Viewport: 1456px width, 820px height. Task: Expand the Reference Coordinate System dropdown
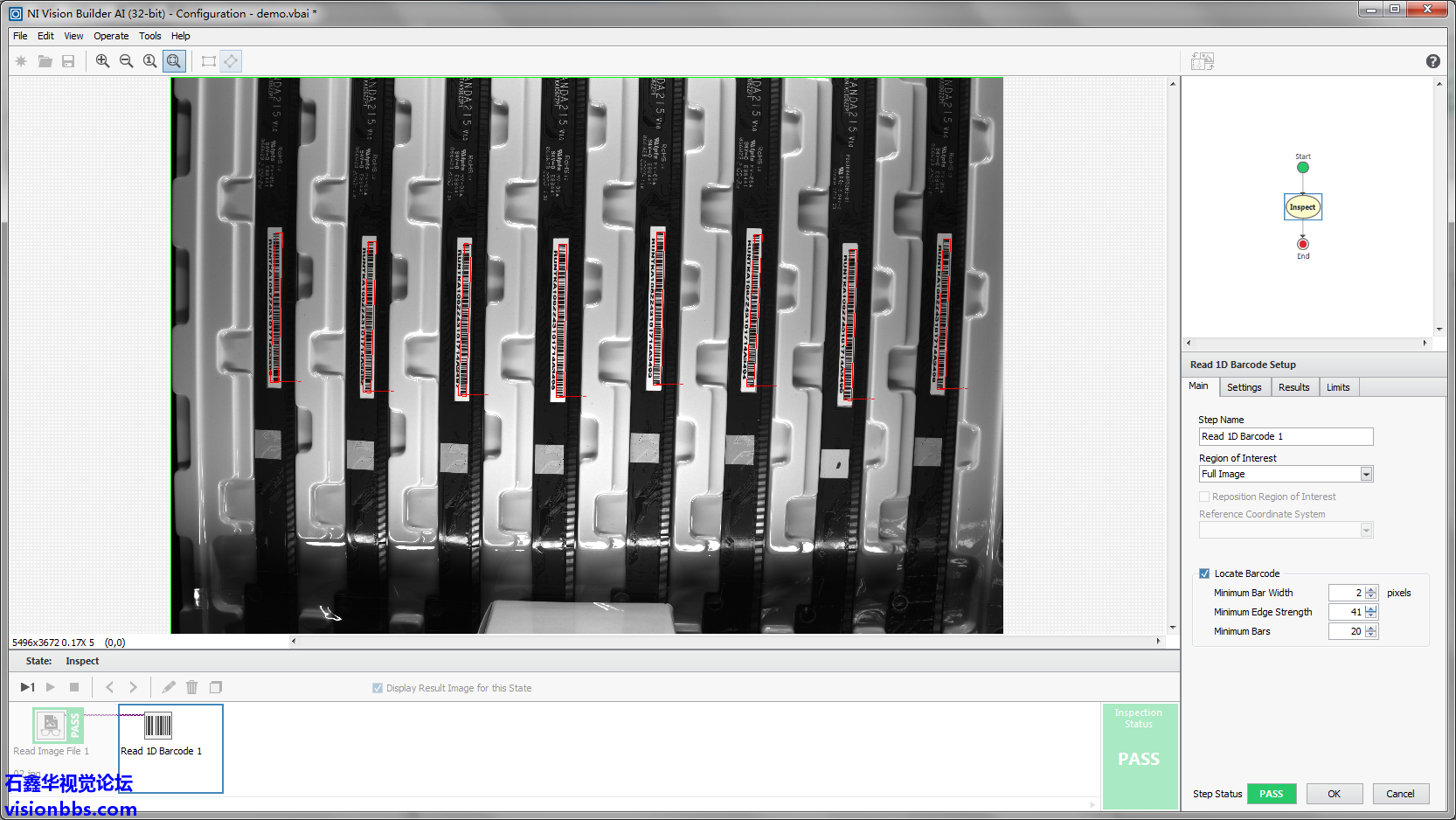click(x=1366, y=530)
